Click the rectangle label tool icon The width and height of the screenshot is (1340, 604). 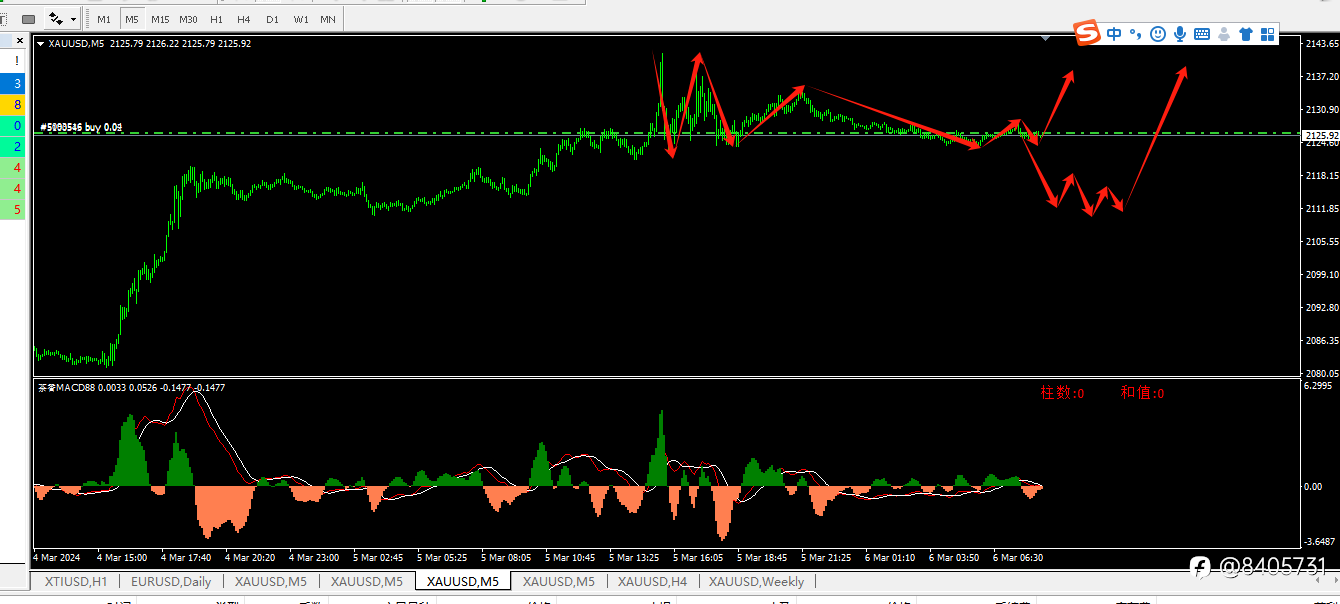point(28,19)
